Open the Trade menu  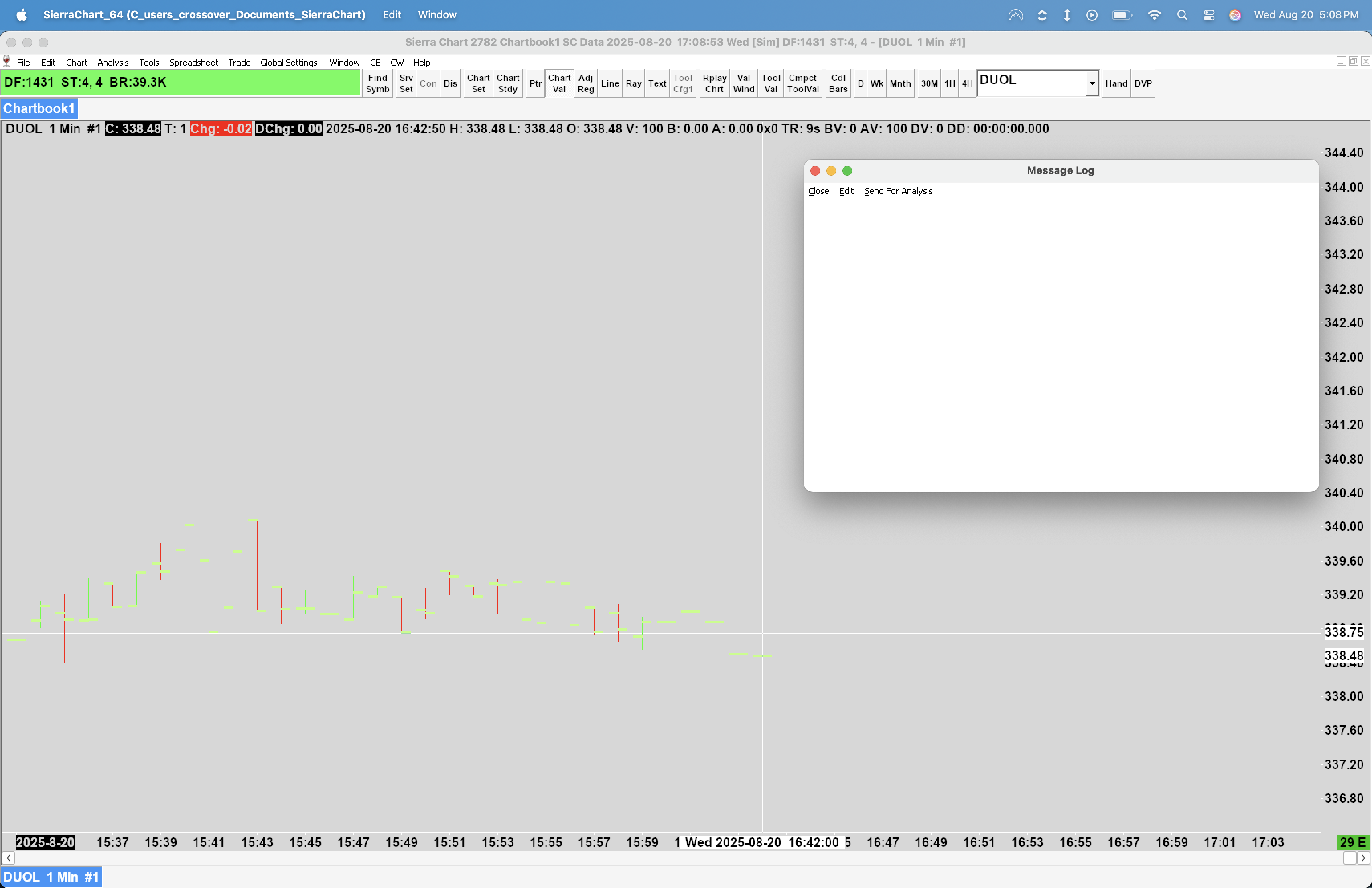coord(239,62)
